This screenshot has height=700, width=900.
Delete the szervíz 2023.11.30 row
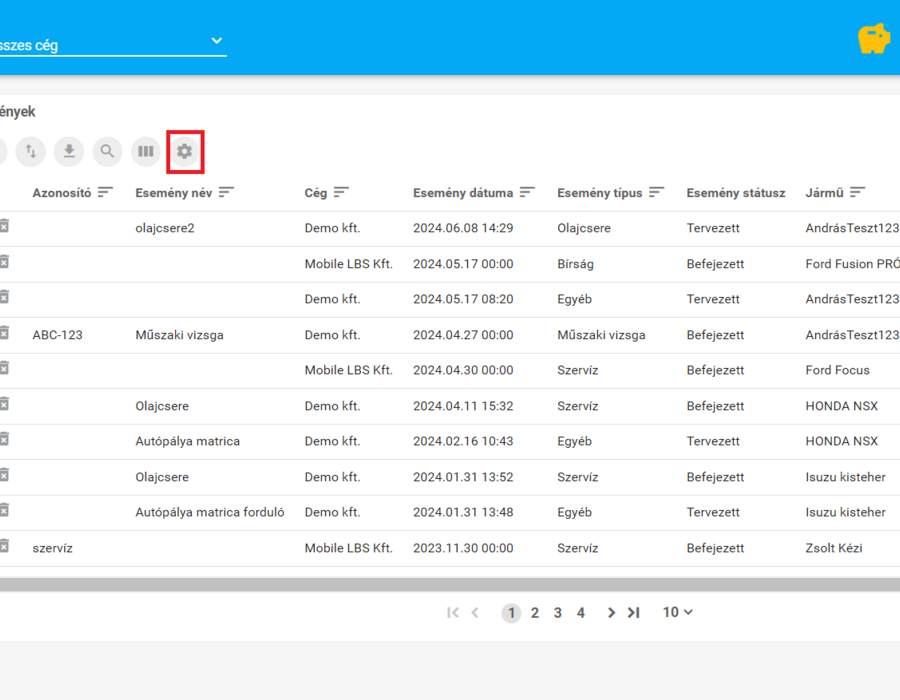pos(4,546)
